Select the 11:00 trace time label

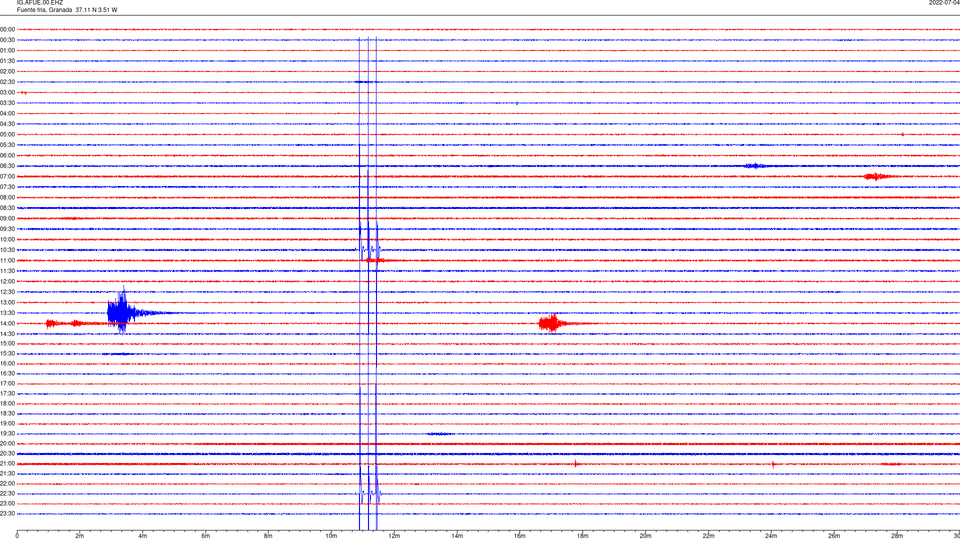7,260
